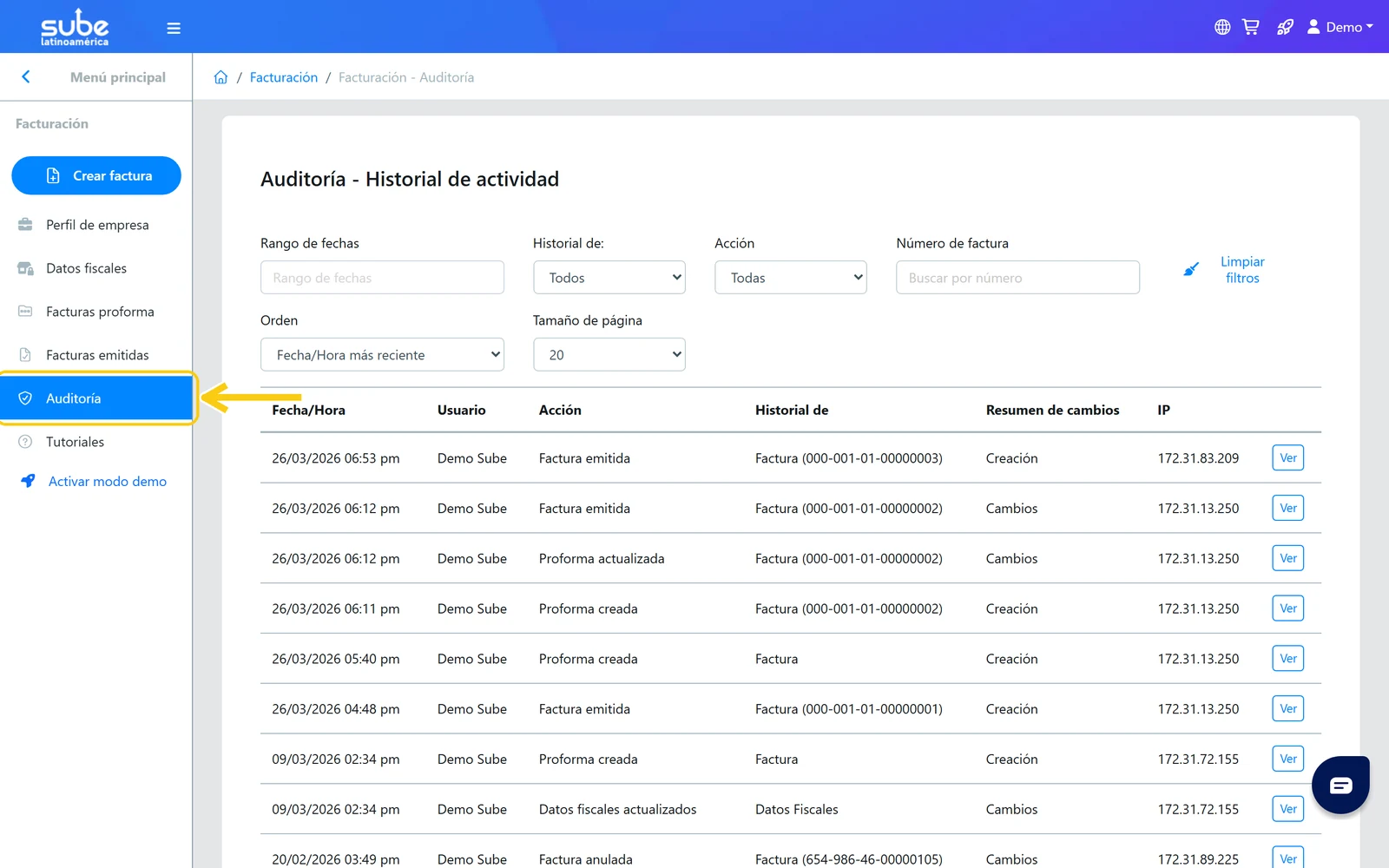
Task: Expand the Tamaño de página dropdown
Action: pyautogui.click(x=609, y=355)
